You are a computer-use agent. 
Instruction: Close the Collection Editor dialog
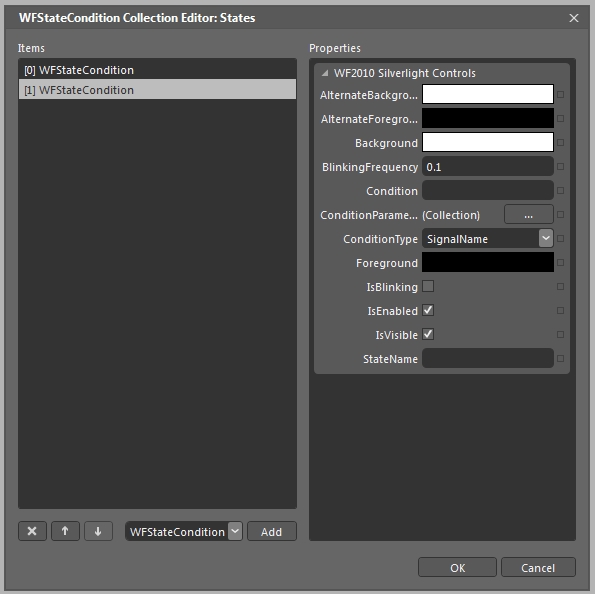pyautogui.click(x=574, y=18)
